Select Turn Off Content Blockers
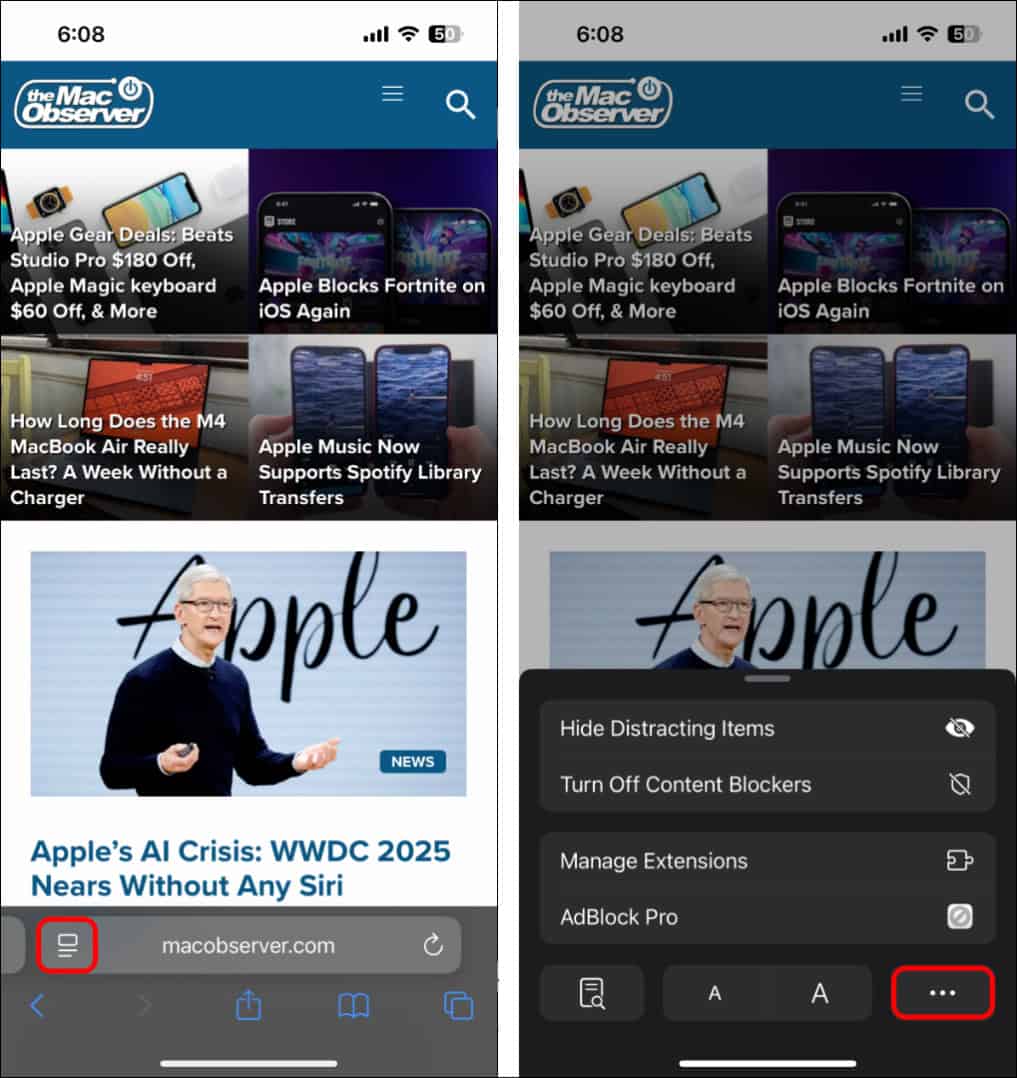Viewport: 1017px width, 1078px height. [767, 784]
